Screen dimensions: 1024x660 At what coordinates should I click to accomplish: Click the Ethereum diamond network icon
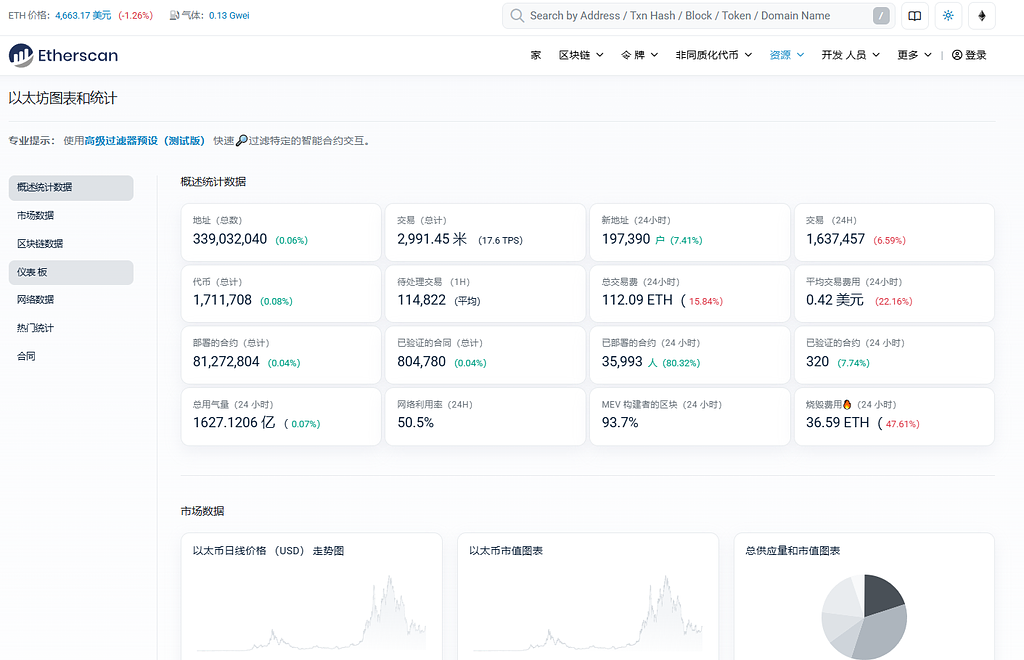pyautogui.click(x=982, y=16)
